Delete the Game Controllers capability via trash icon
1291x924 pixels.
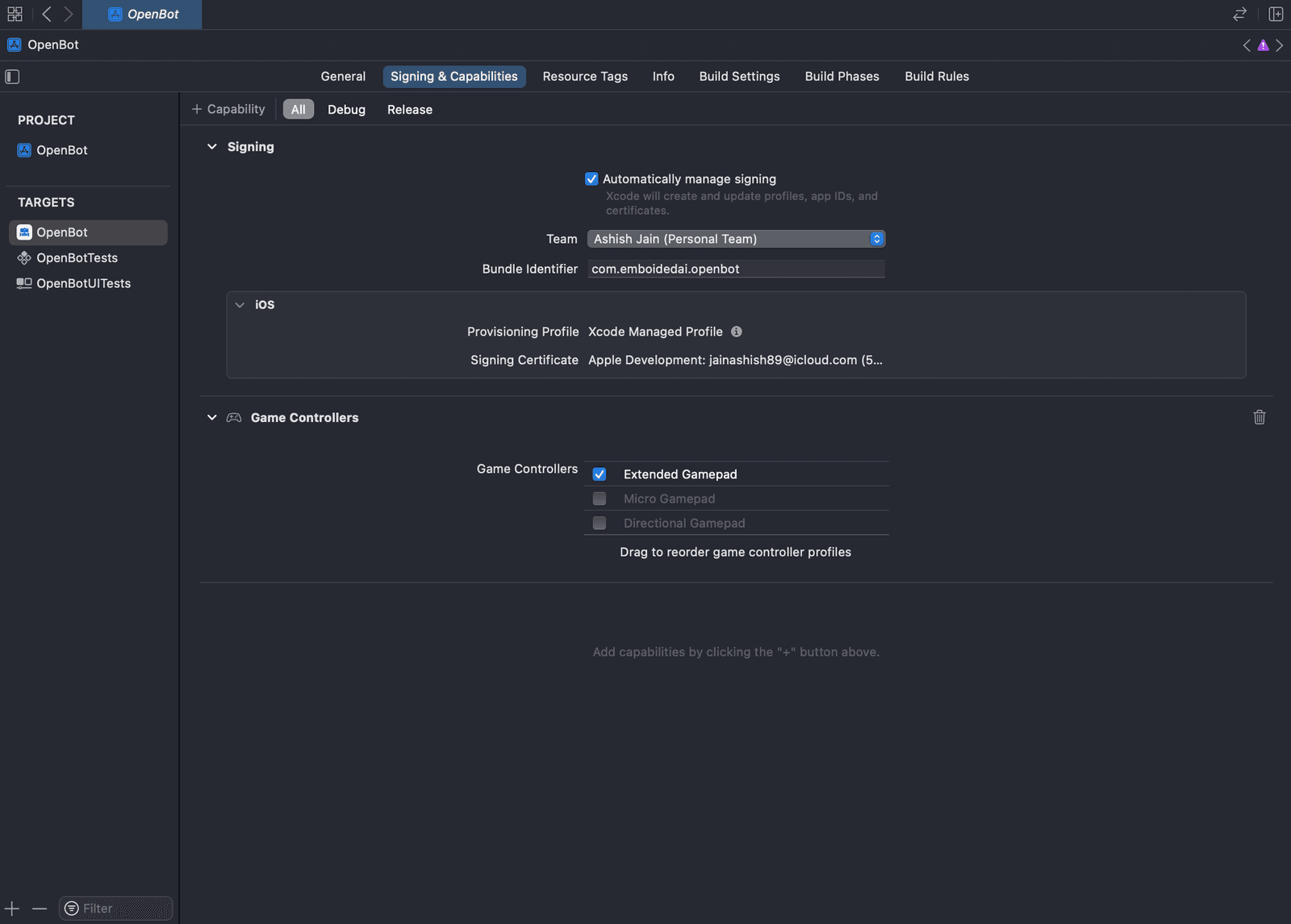pos(1260,417)
